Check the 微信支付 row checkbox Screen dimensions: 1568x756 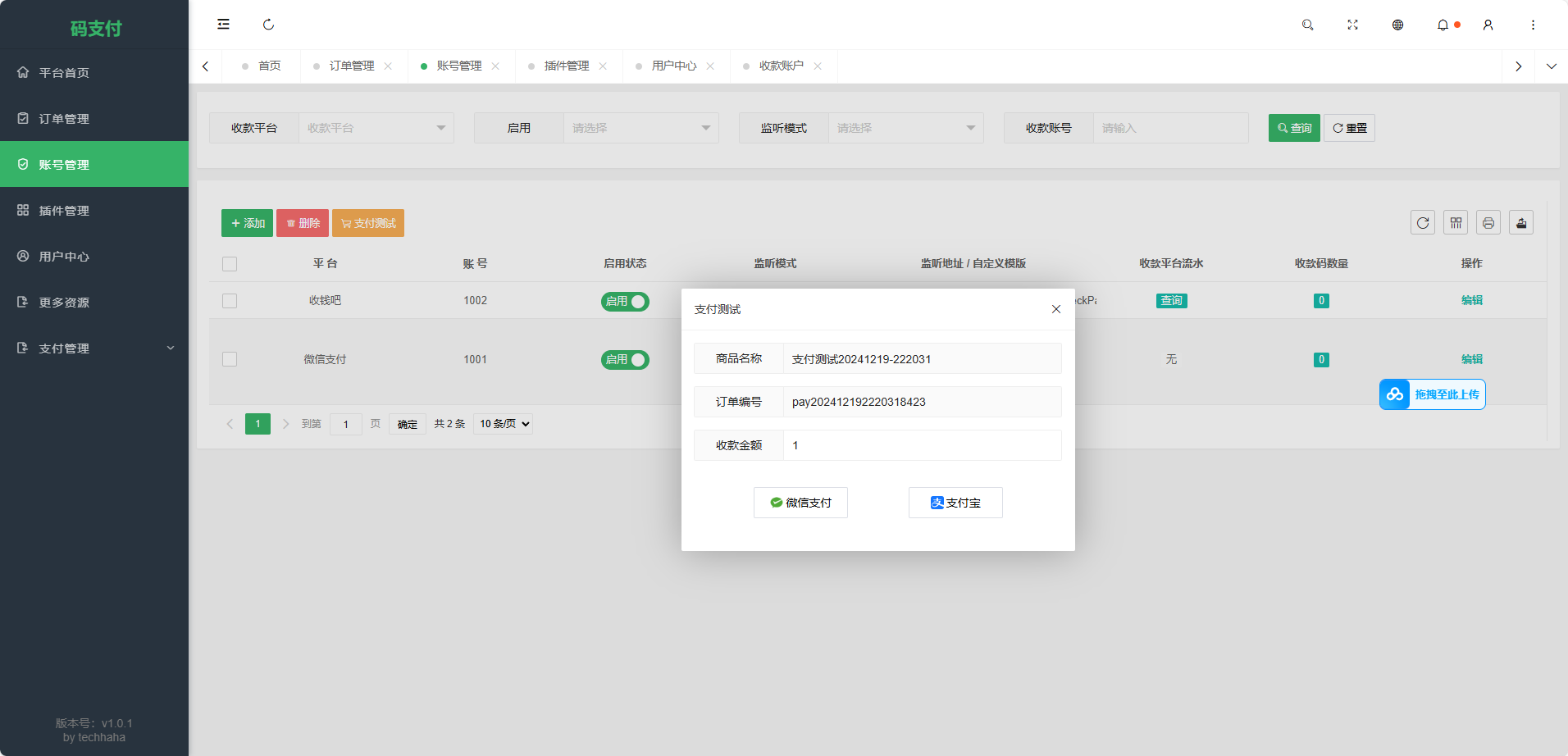(x=230, y=359)
